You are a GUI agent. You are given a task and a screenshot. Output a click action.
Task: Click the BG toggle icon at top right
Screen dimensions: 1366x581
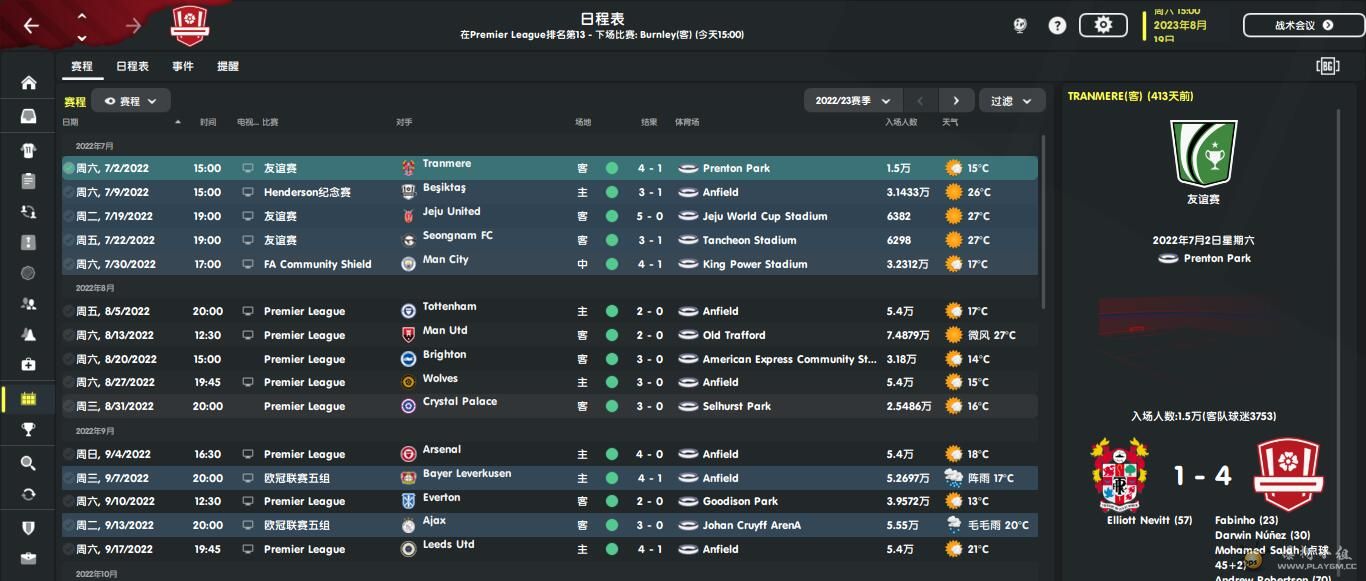point(1328,66)
